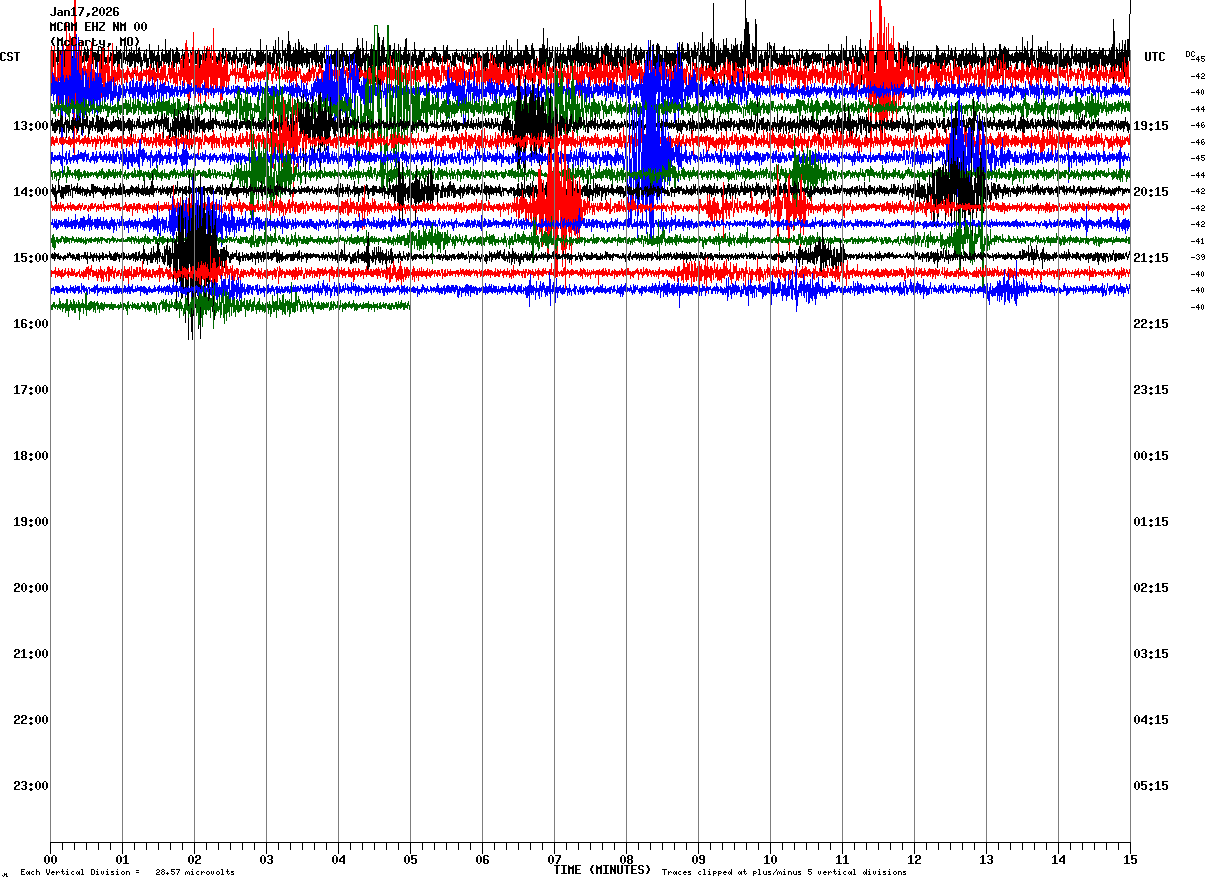Click the "Traces clipped at plus/minus 5 vertical divisions" note
Image resolution: width=1210 pixels, height=886 pixels.
point(784,873)
